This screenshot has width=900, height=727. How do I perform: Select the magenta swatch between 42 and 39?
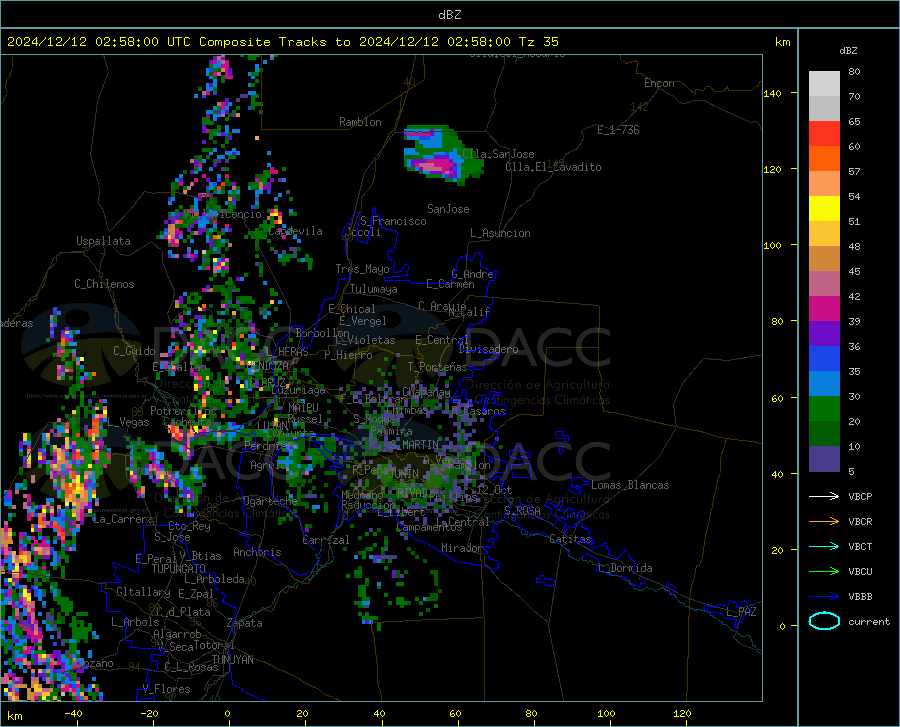tap(824, 309)
